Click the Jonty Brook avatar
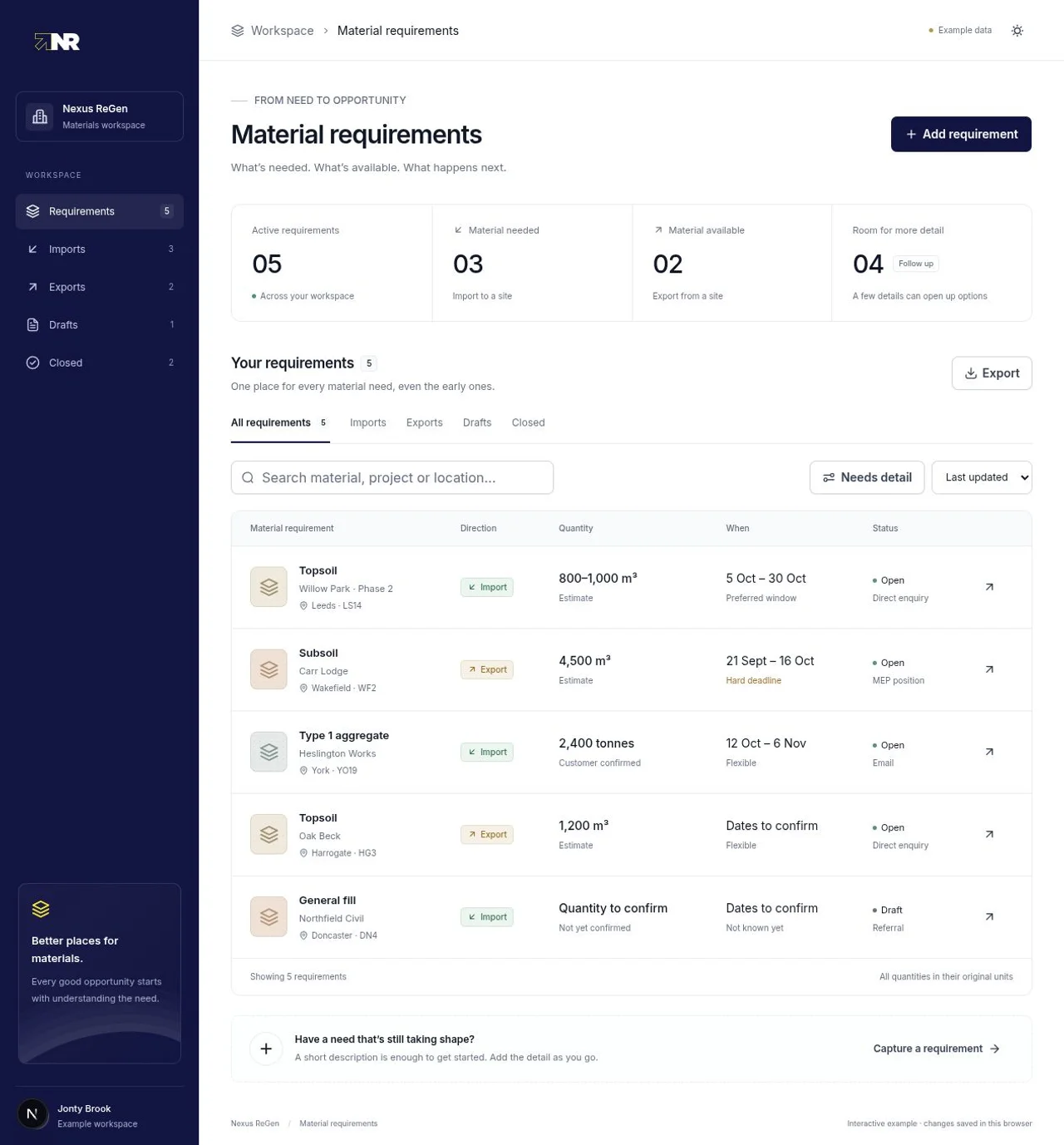The width and height of the screenshot is (1064, 1145). pos(33,1114)
